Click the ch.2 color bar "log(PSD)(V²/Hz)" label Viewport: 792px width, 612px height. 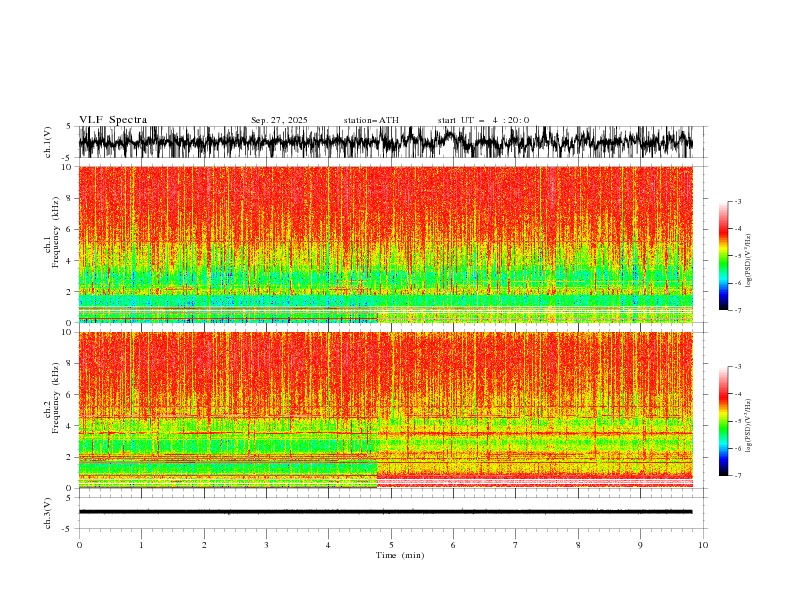click(x=748, y=426)
